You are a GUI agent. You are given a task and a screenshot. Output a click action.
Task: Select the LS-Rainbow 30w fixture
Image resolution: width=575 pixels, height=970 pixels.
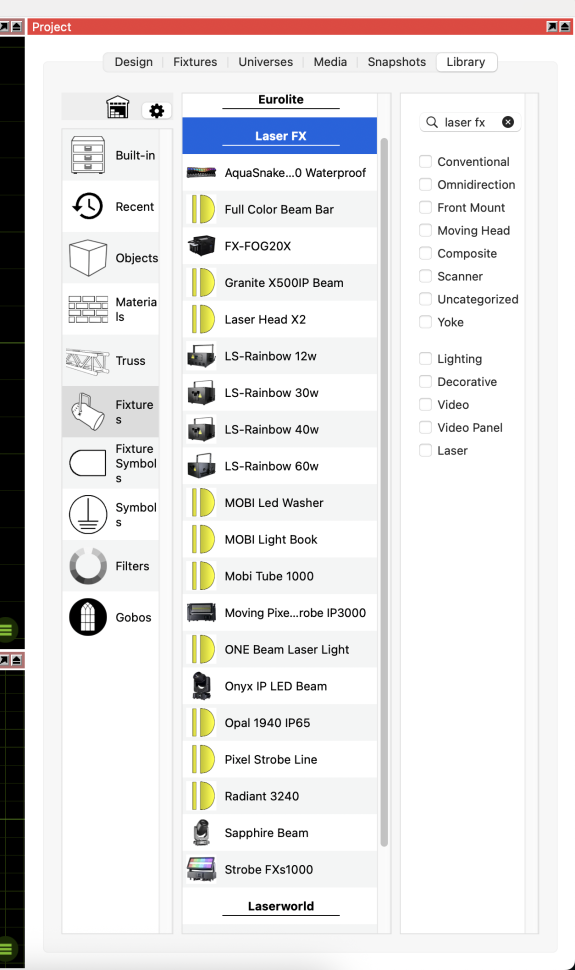click(280, 393)
